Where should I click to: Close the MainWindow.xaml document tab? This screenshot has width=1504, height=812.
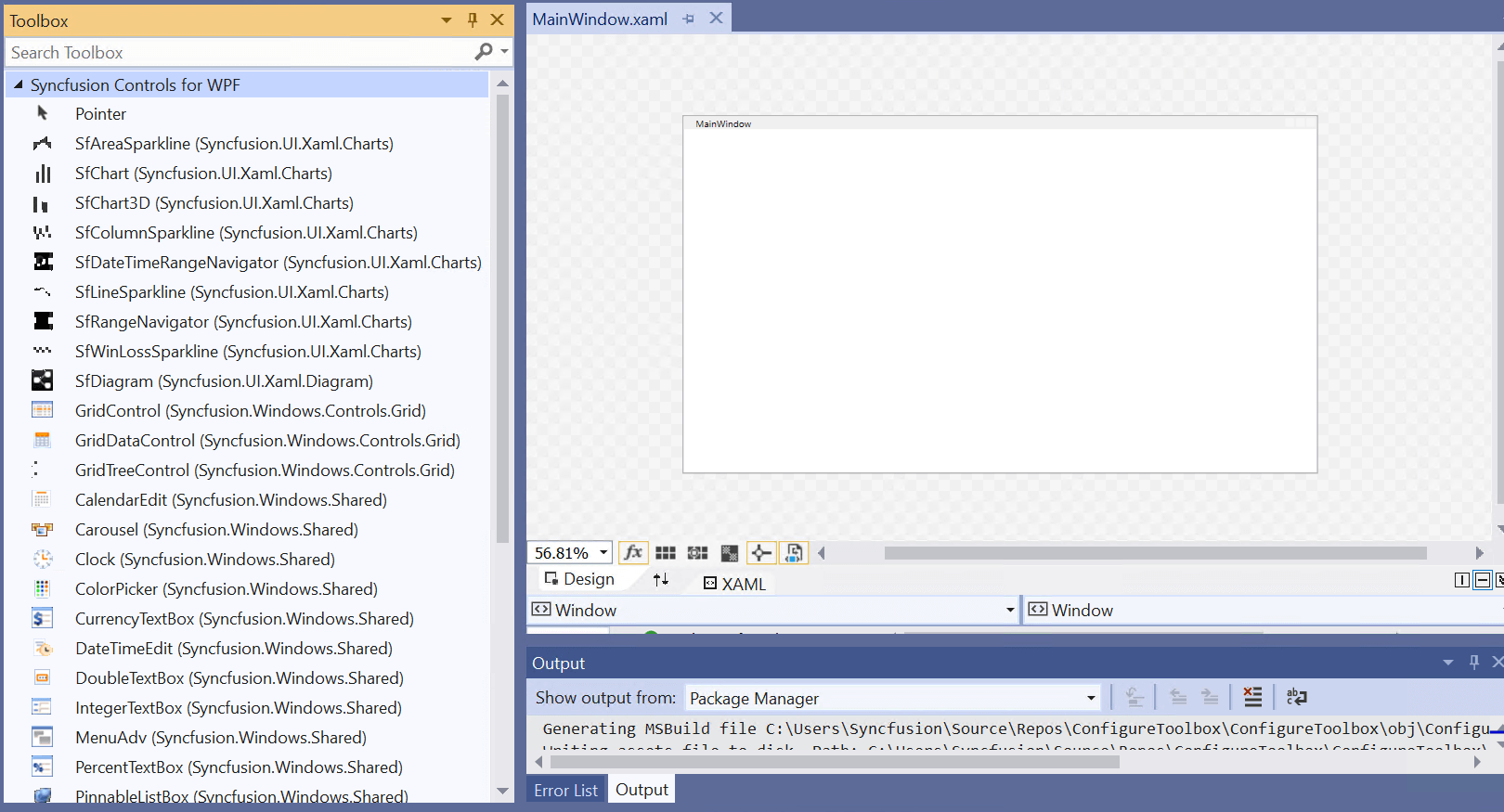coord(716,19)
